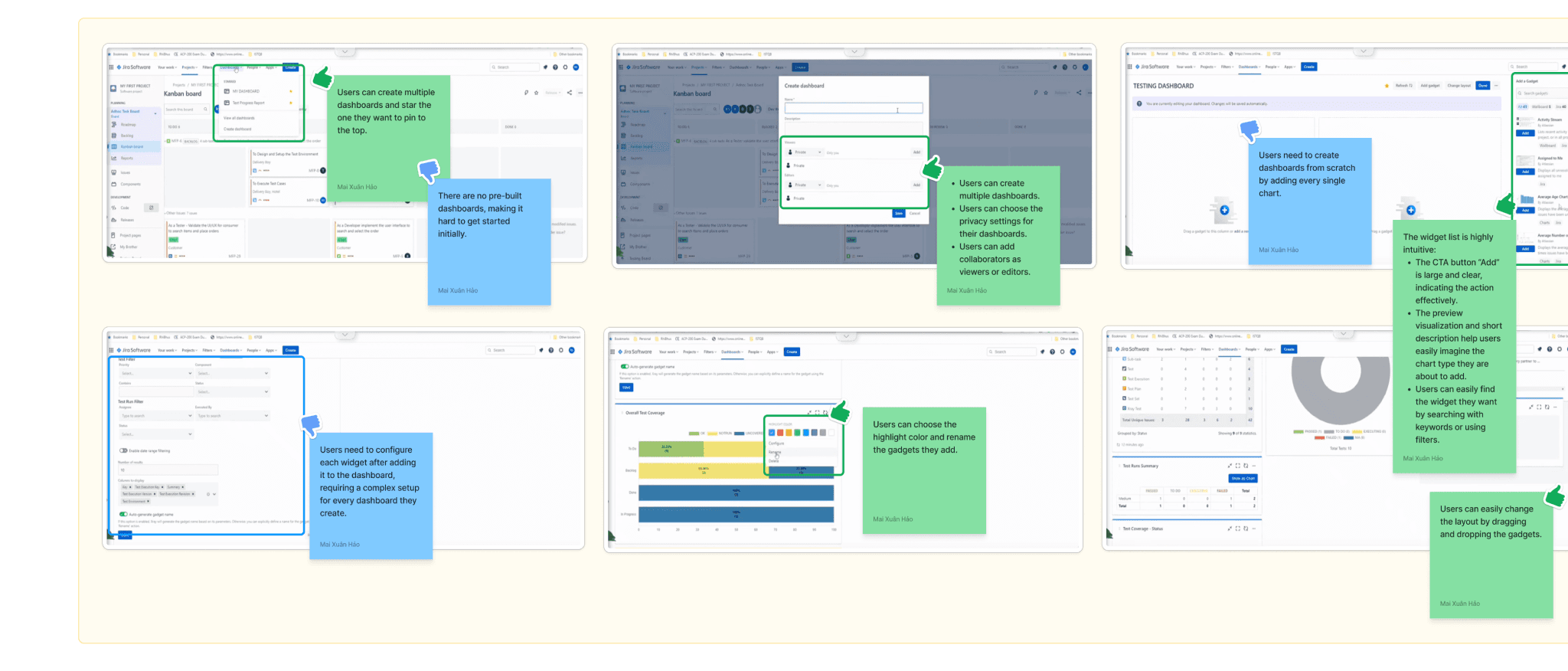Open Filters dropdown in Overall Test Coverage screenshot
This screenshot has width=1568, height=671.
[710, 352]
